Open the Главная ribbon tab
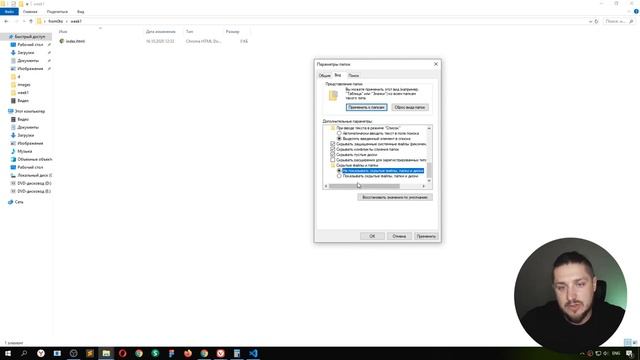The image size is (640, 360). [x=30, y=11]
